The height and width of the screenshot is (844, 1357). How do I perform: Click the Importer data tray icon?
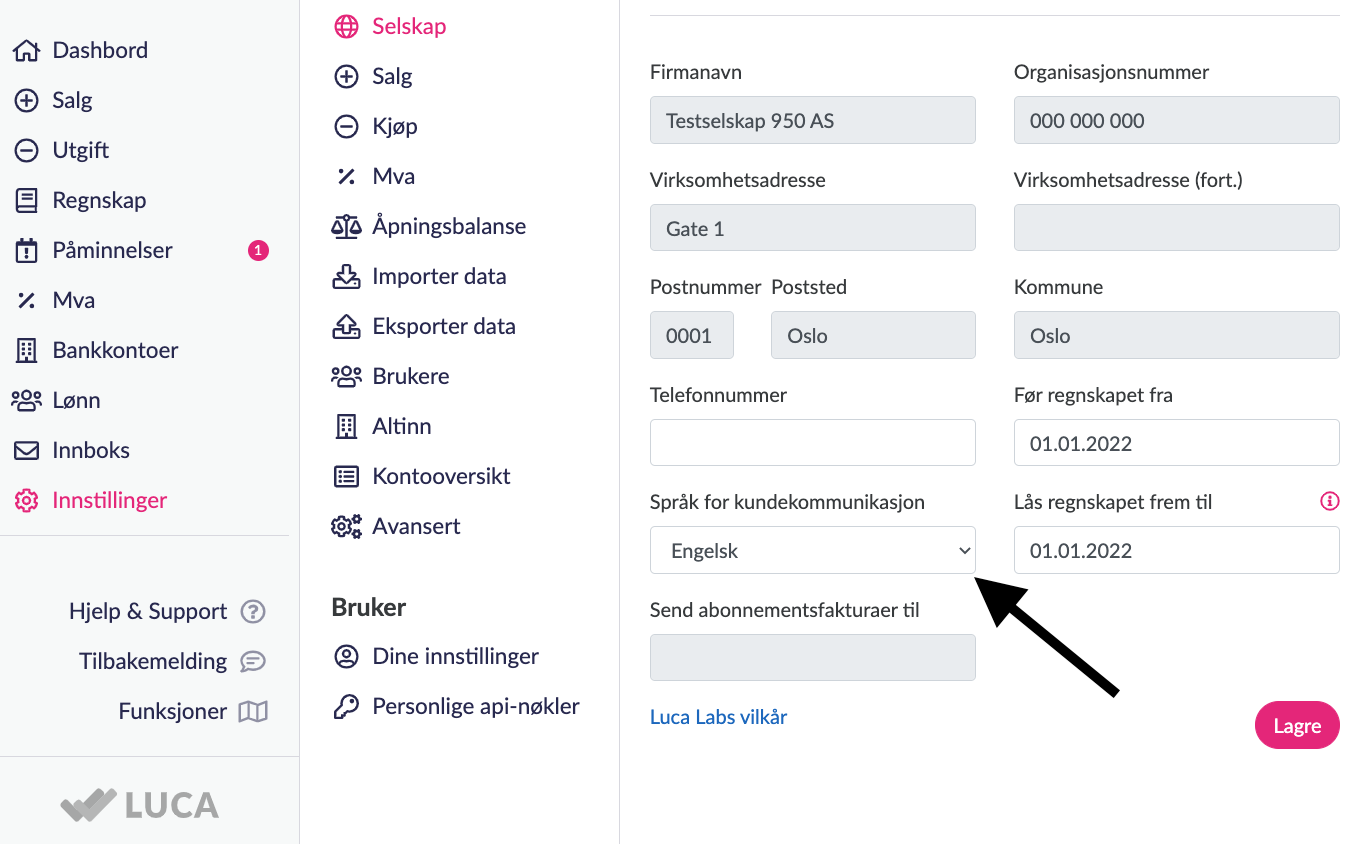tap(346, 277)
